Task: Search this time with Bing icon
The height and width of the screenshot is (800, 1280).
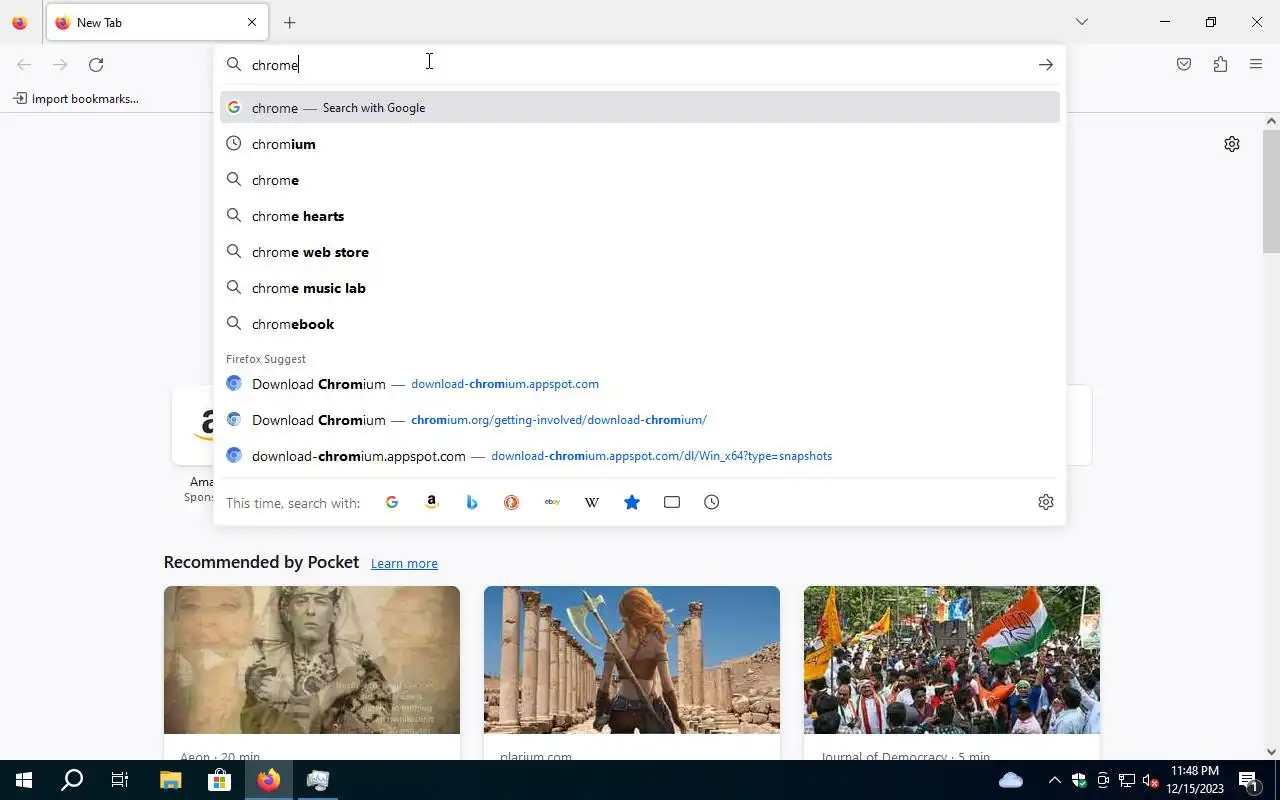Action: click(472, 502)
